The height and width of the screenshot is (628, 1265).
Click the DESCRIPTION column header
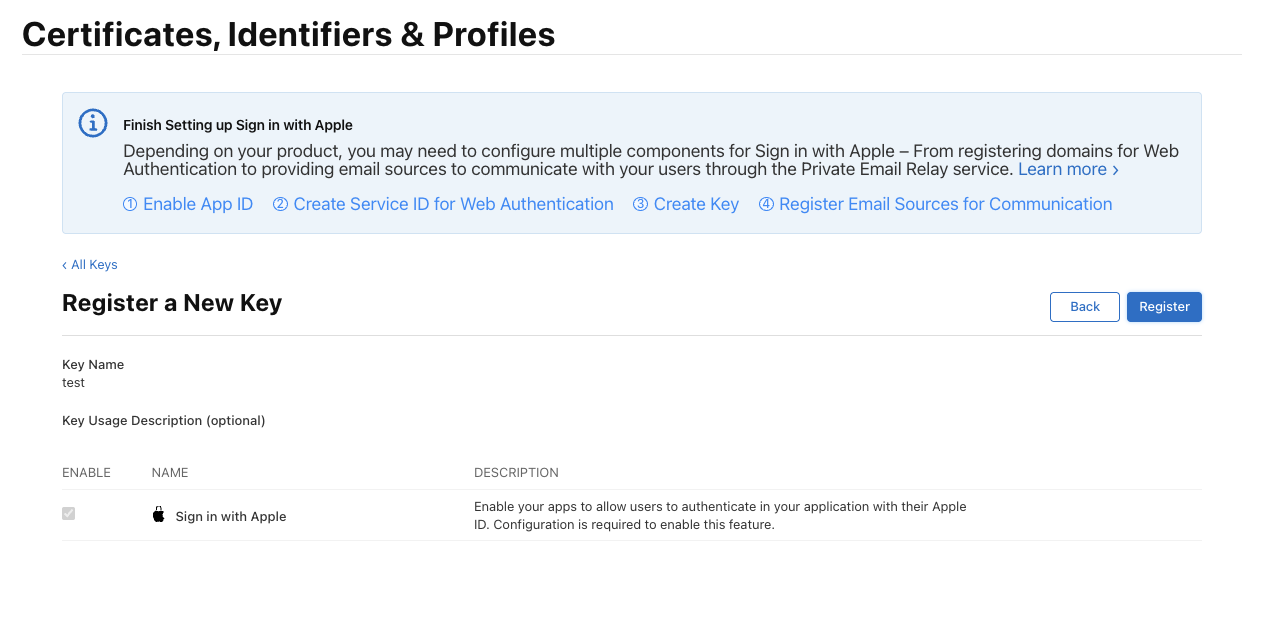tap(516, 473)
